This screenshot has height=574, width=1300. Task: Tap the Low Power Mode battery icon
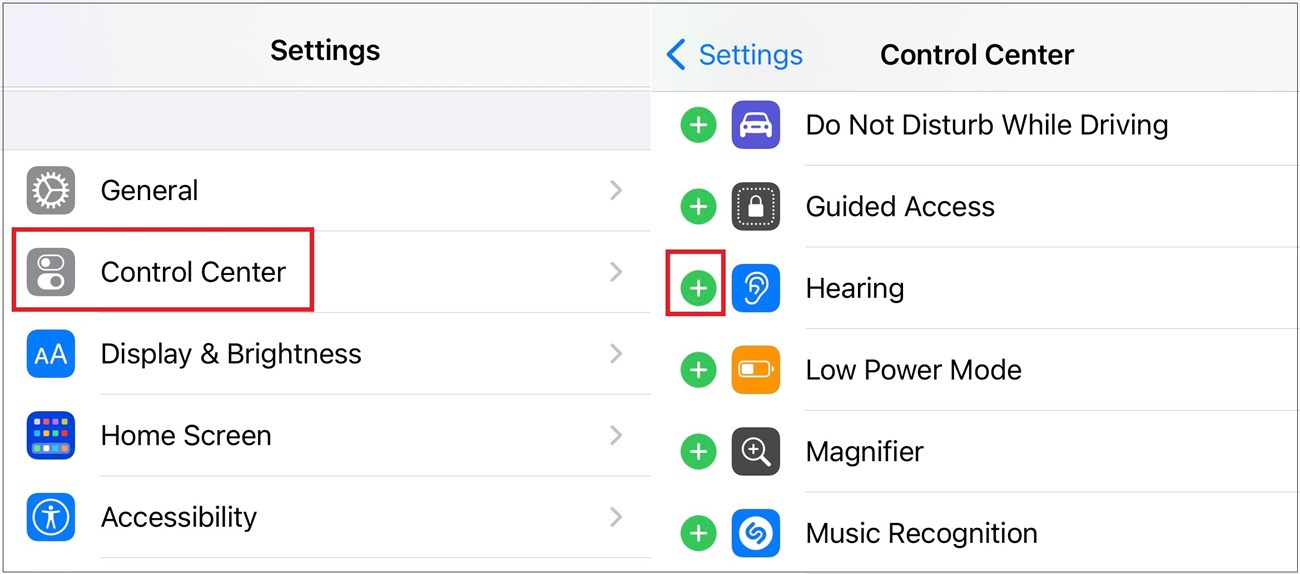click(x=756, y=370)
